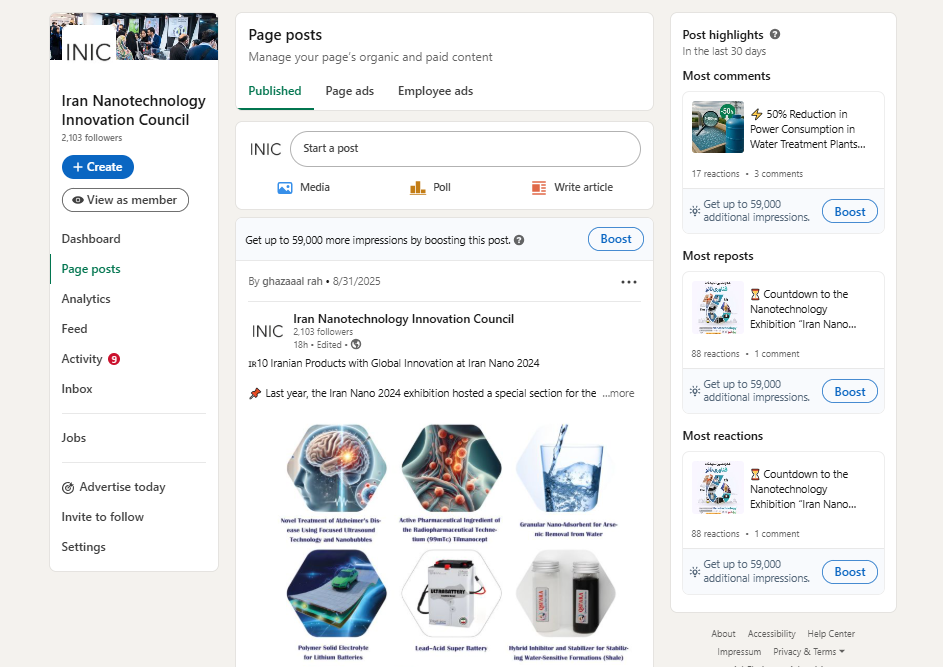Open Analytics in the left sidebar
Viewport: 943px width, 667px height.
[86, 299]
